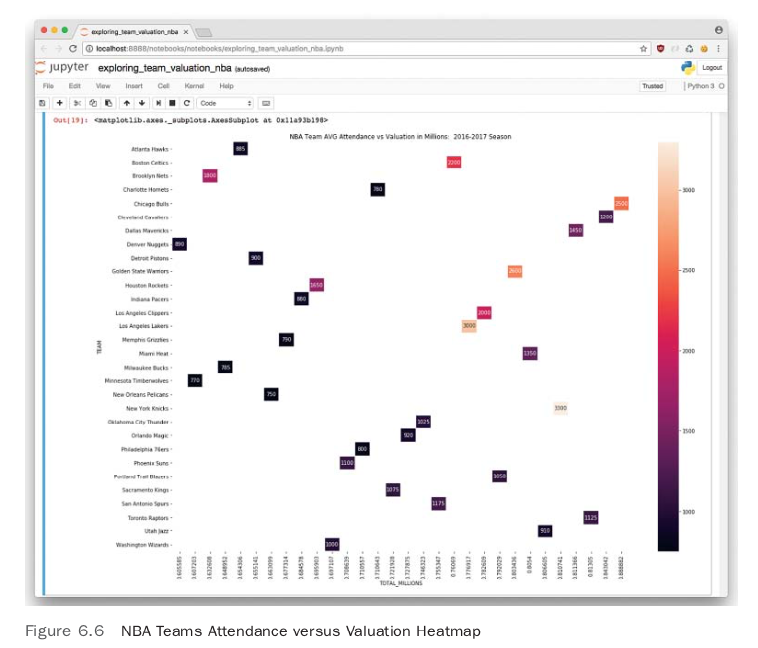Go back in browser history

tap(44, 48)
